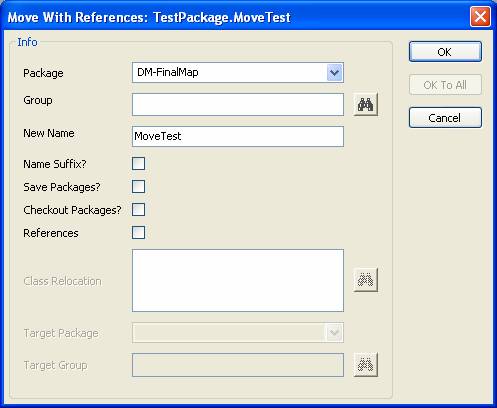Click binoculars icon beside Group field
Viewport: 497px width, 408px height.
click(365, 105)
